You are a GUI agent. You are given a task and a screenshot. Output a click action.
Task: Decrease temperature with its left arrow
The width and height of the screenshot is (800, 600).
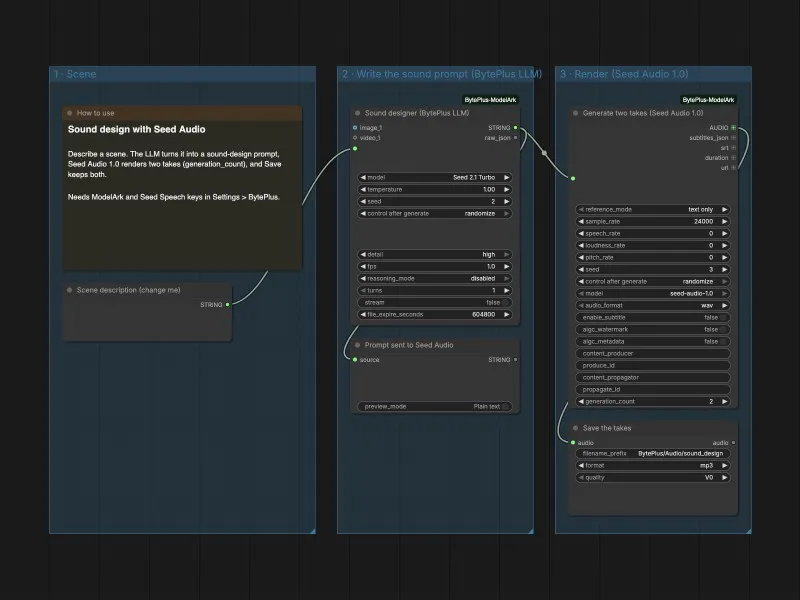363,190
